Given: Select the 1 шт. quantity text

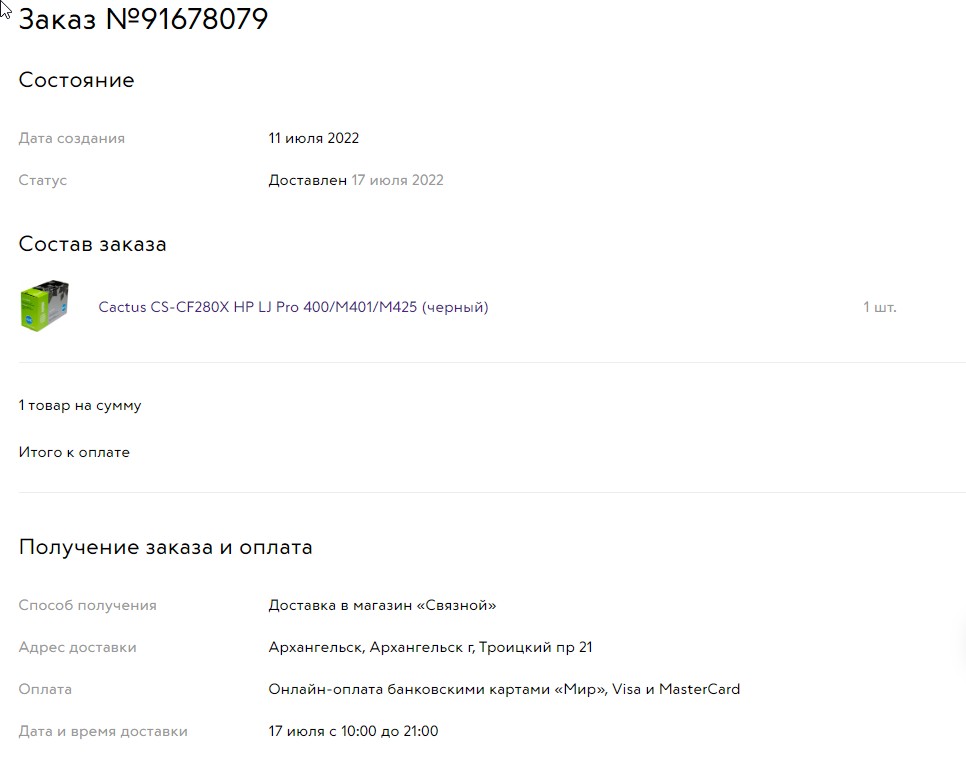Looking at the screenshot, I should pyautogui.click(x=879, y=307).
